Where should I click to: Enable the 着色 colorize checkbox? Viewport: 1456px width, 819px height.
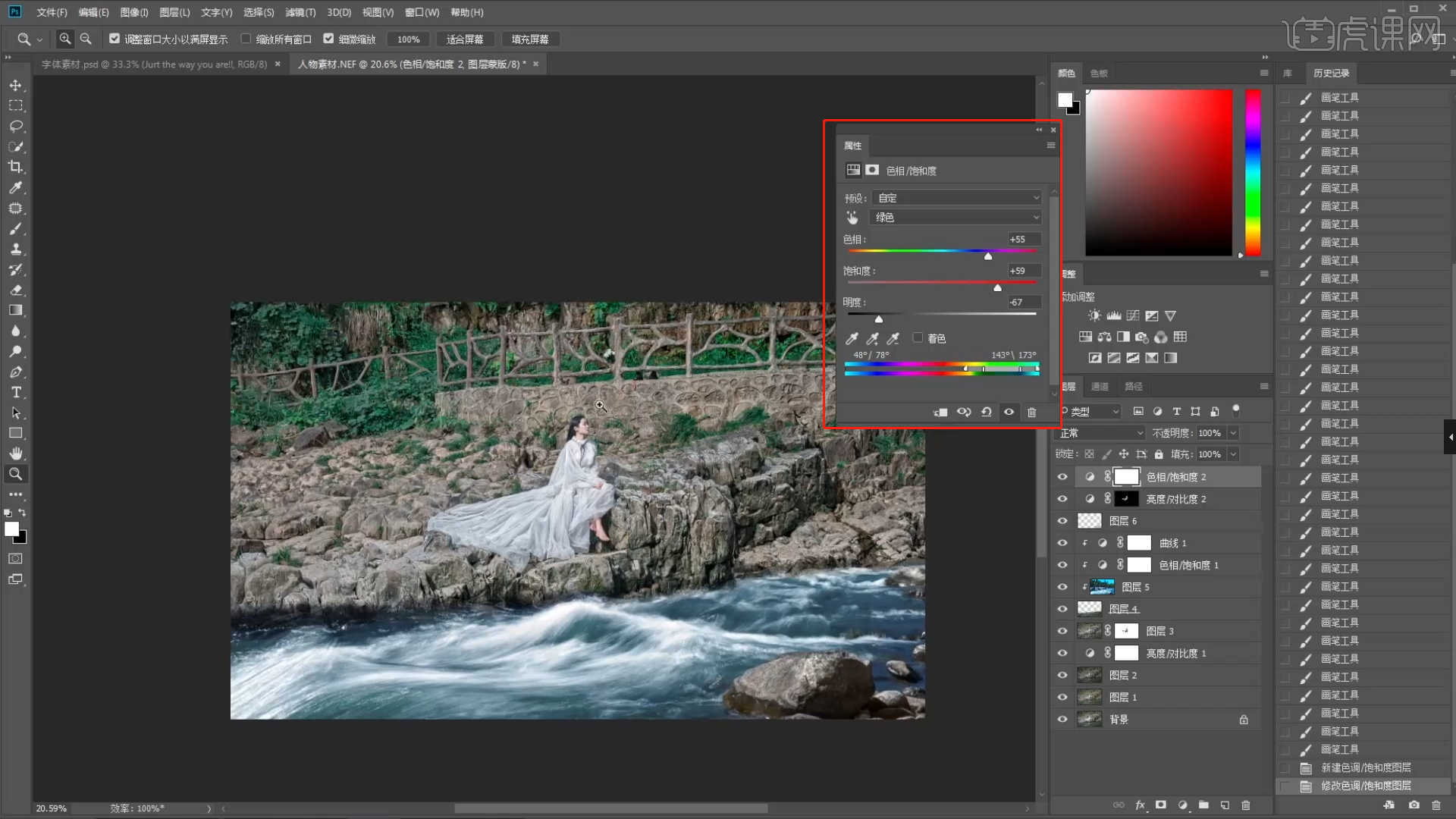coord(918,338)
